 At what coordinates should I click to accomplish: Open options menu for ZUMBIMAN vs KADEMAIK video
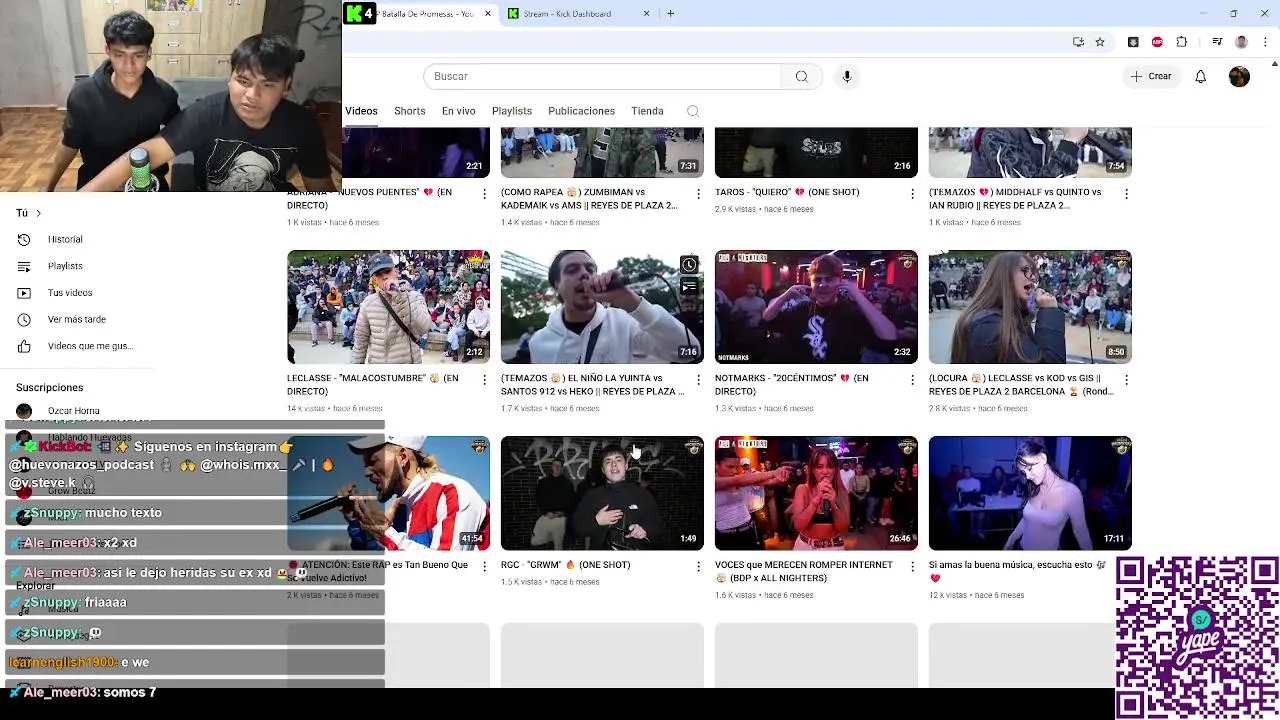tap(698, 194)
